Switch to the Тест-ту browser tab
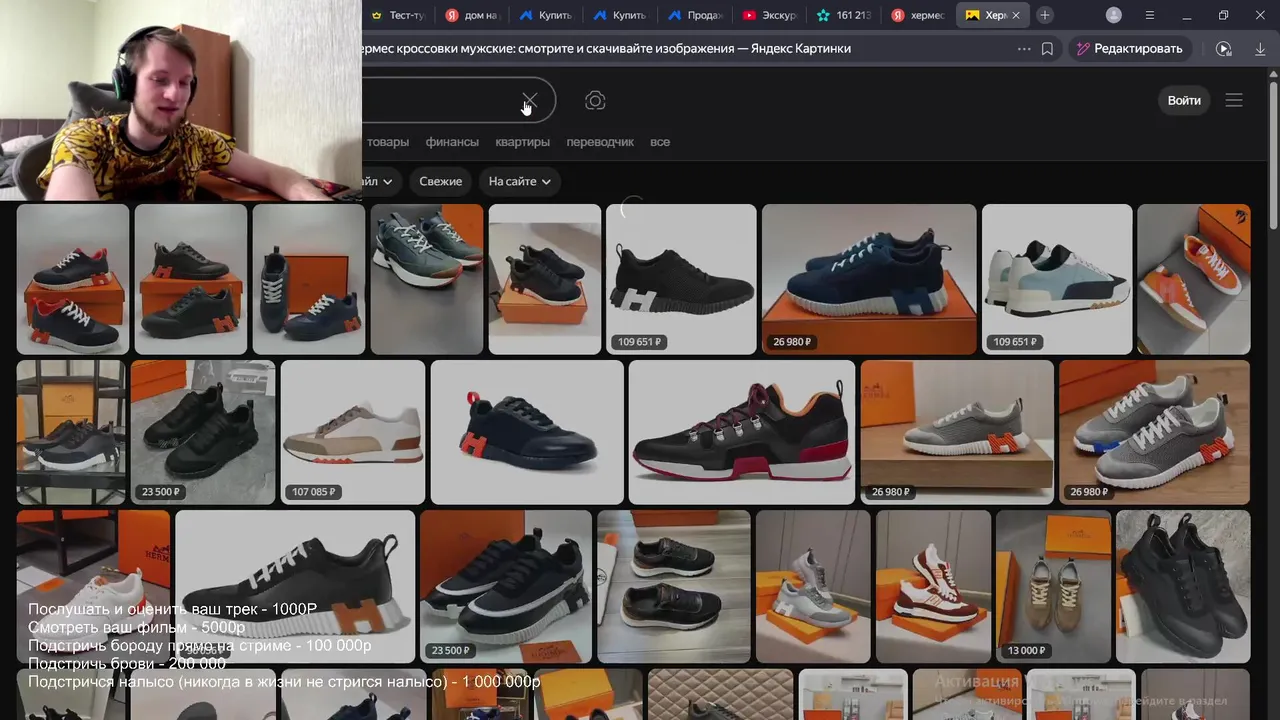The height and width of the screenshot is (720, 1280). tap(397, 15)
